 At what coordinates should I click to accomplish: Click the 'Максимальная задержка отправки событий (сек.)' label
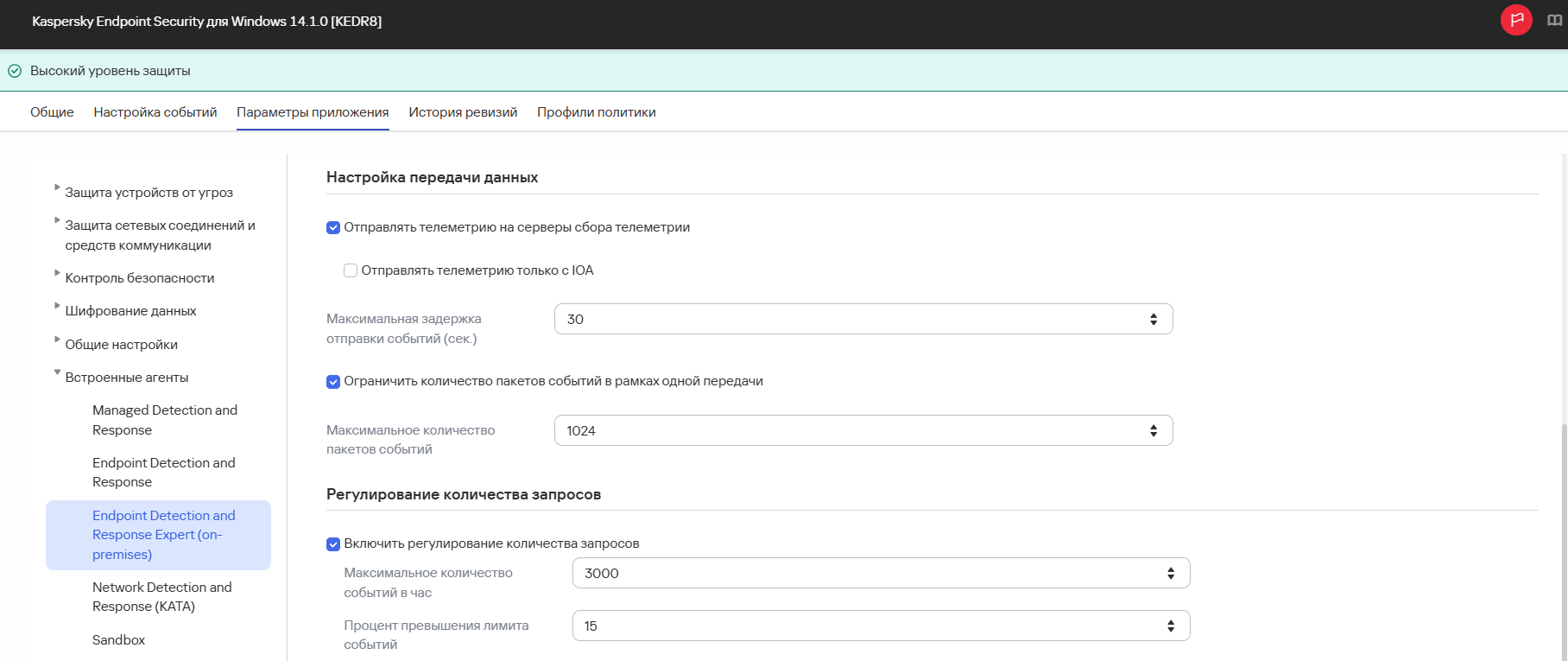(404, 328)
